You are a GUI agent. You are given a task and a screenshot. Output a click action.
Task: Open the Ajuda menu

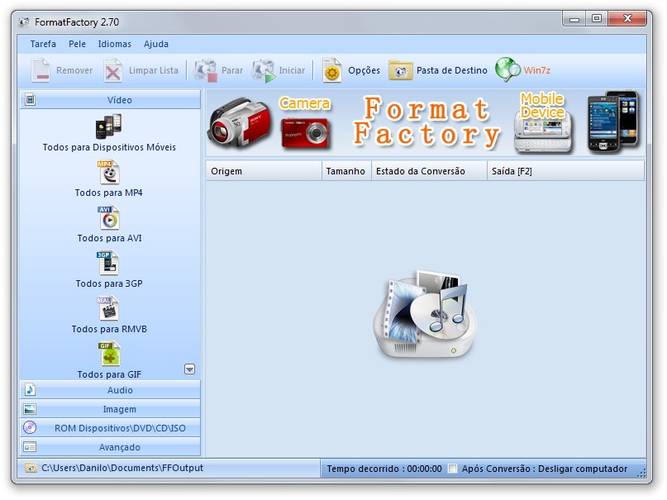click(156, 44)
